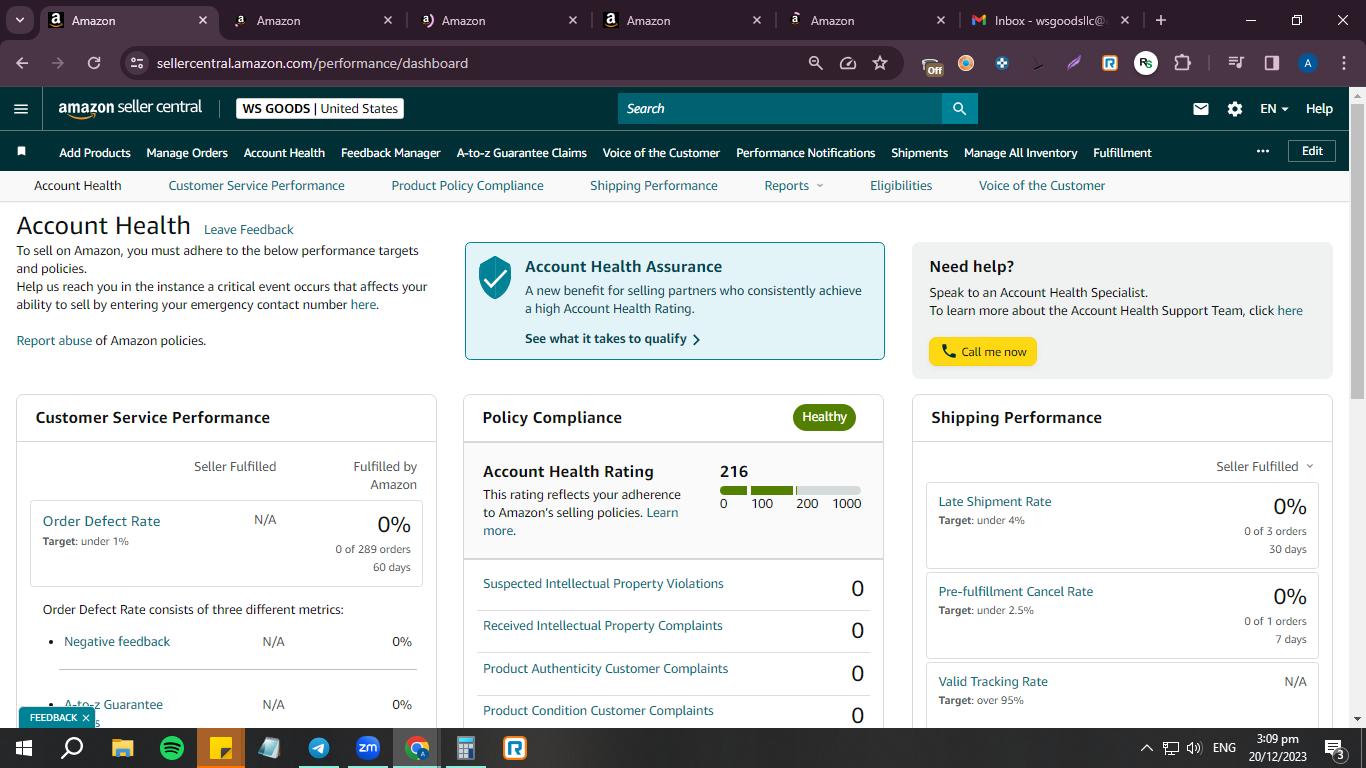1366x768 pixels.
Task: Open the browser extensions puzzle icon
Action: pos(1182,63)
